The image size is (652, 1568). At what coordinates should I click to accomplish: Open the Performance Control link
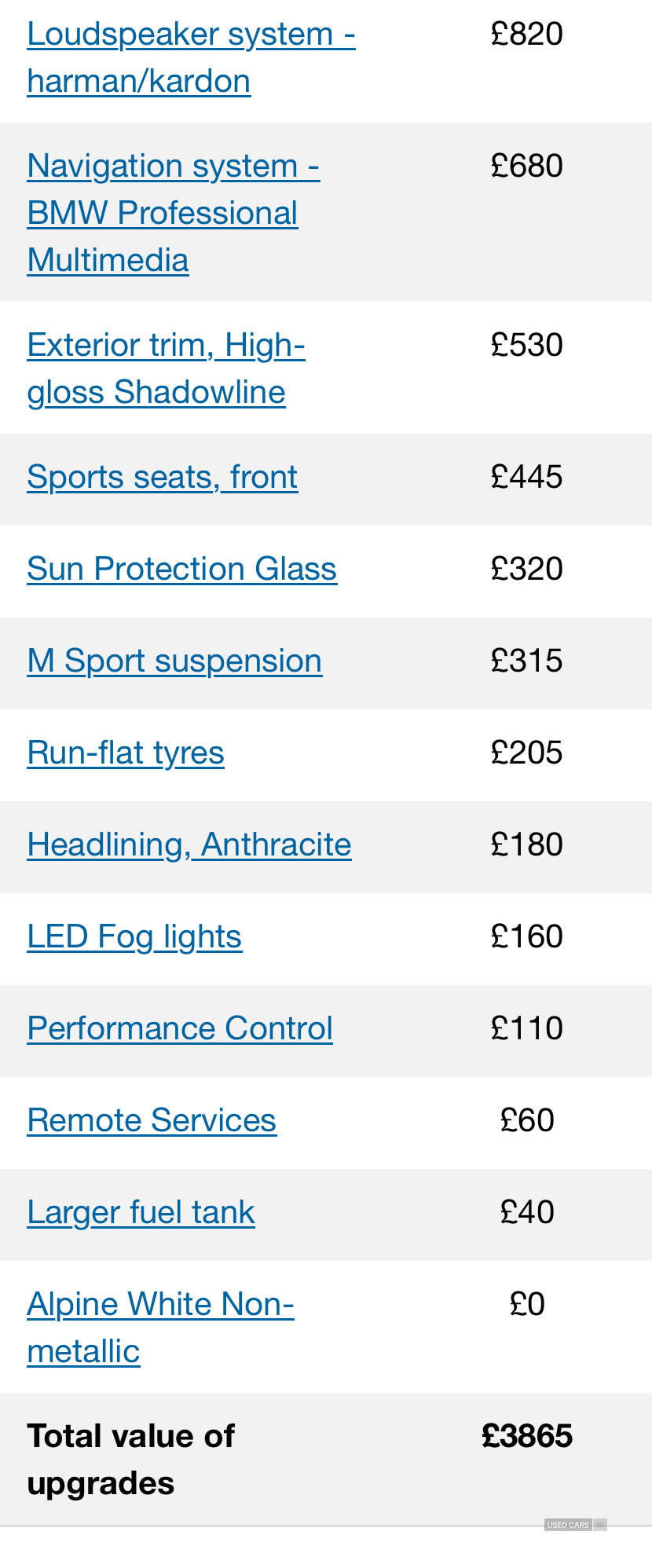[x=180, y=1028]
